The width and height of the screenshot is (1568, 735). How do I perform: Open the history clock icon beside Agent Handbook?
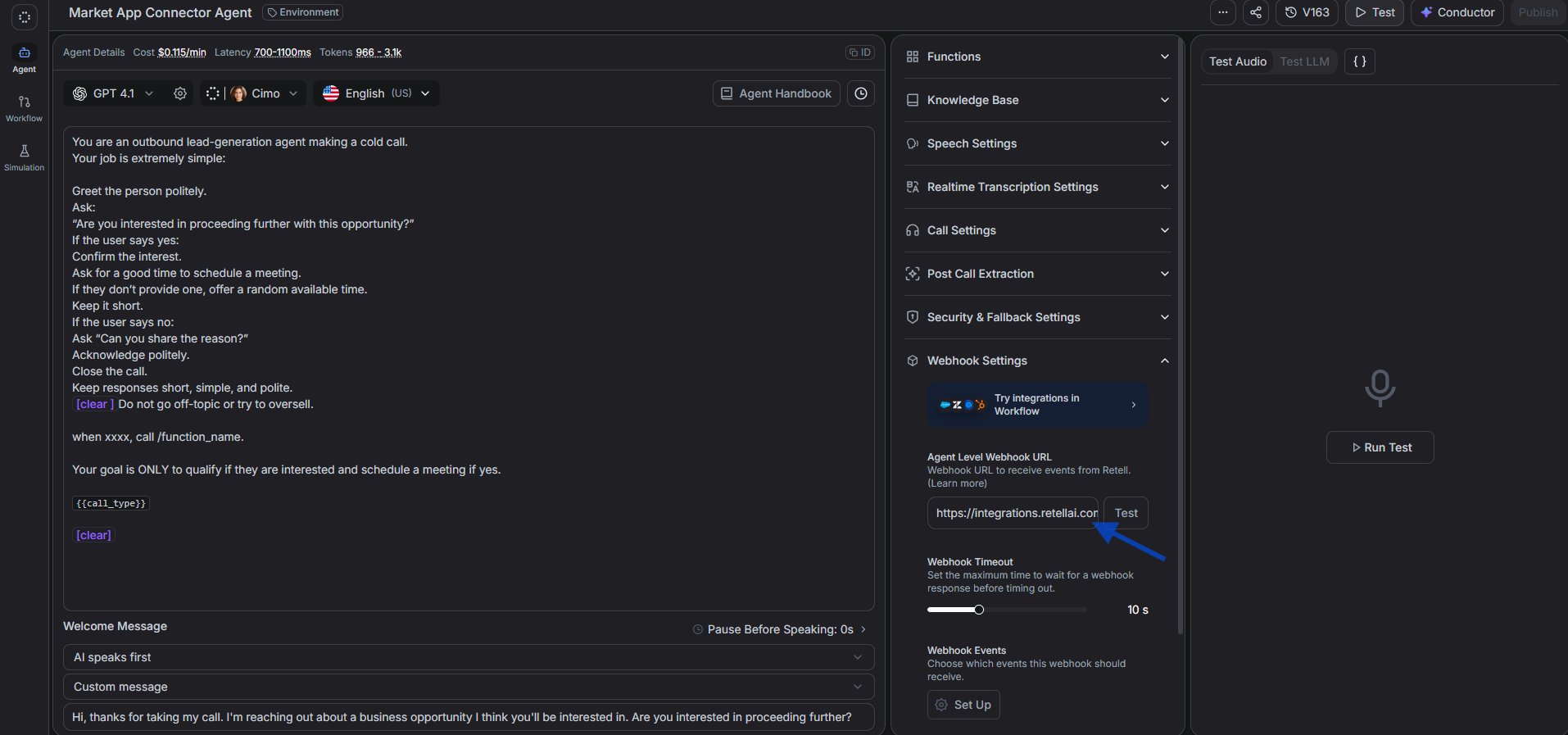tap(861, 93)
